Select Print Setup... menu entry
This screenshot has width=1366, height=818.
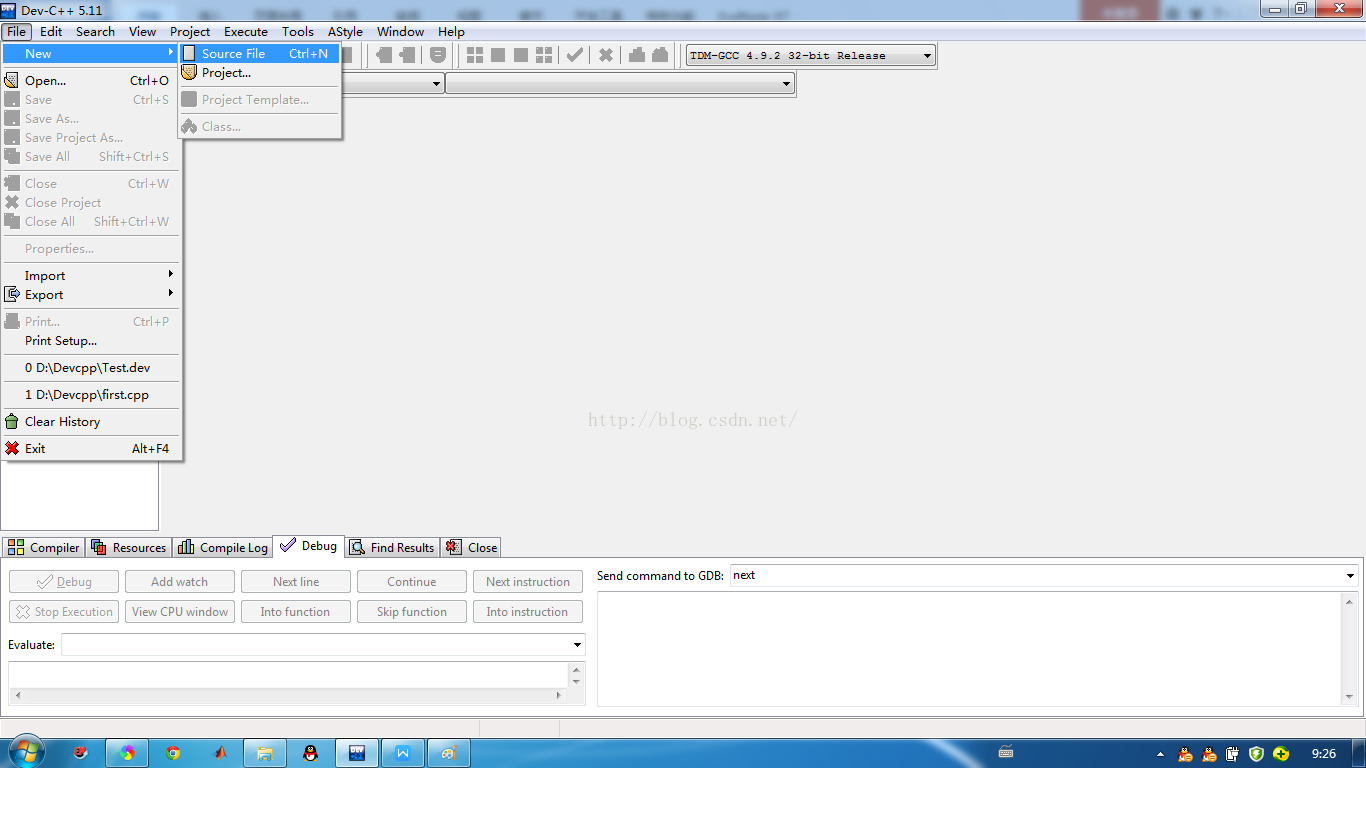[90, 340]
